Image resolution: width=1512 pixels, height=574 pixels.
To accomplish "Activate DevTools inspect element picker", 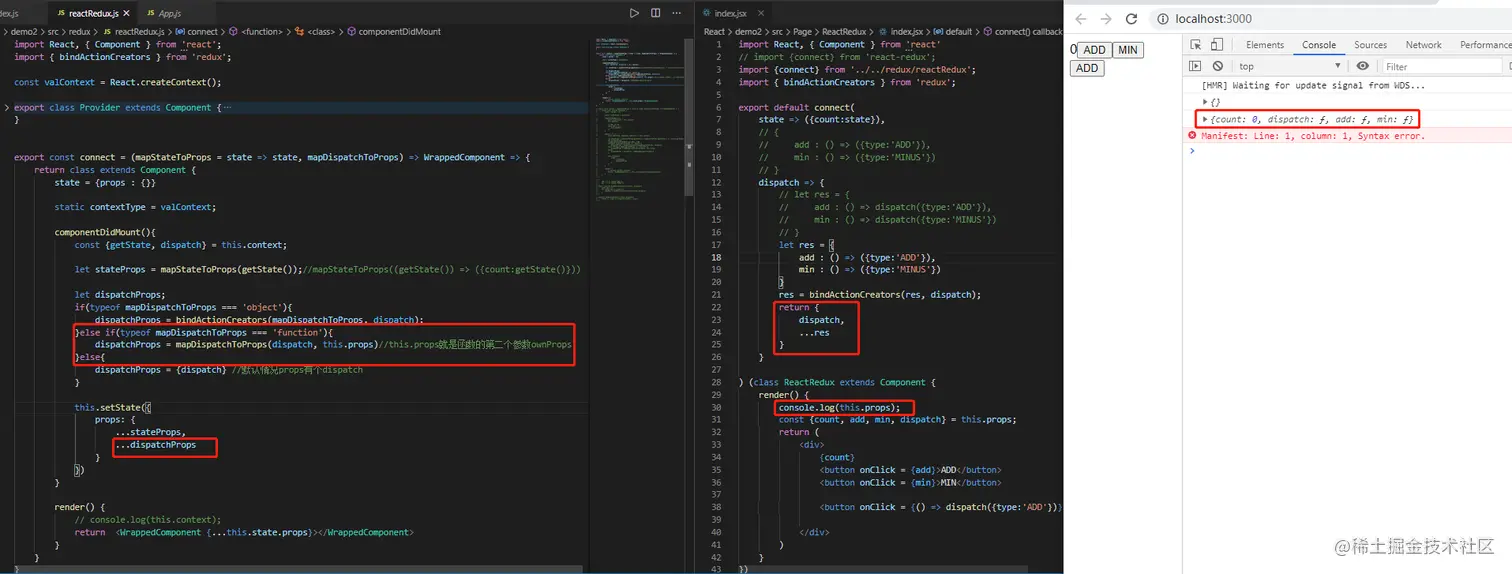I will [1195, 44].
